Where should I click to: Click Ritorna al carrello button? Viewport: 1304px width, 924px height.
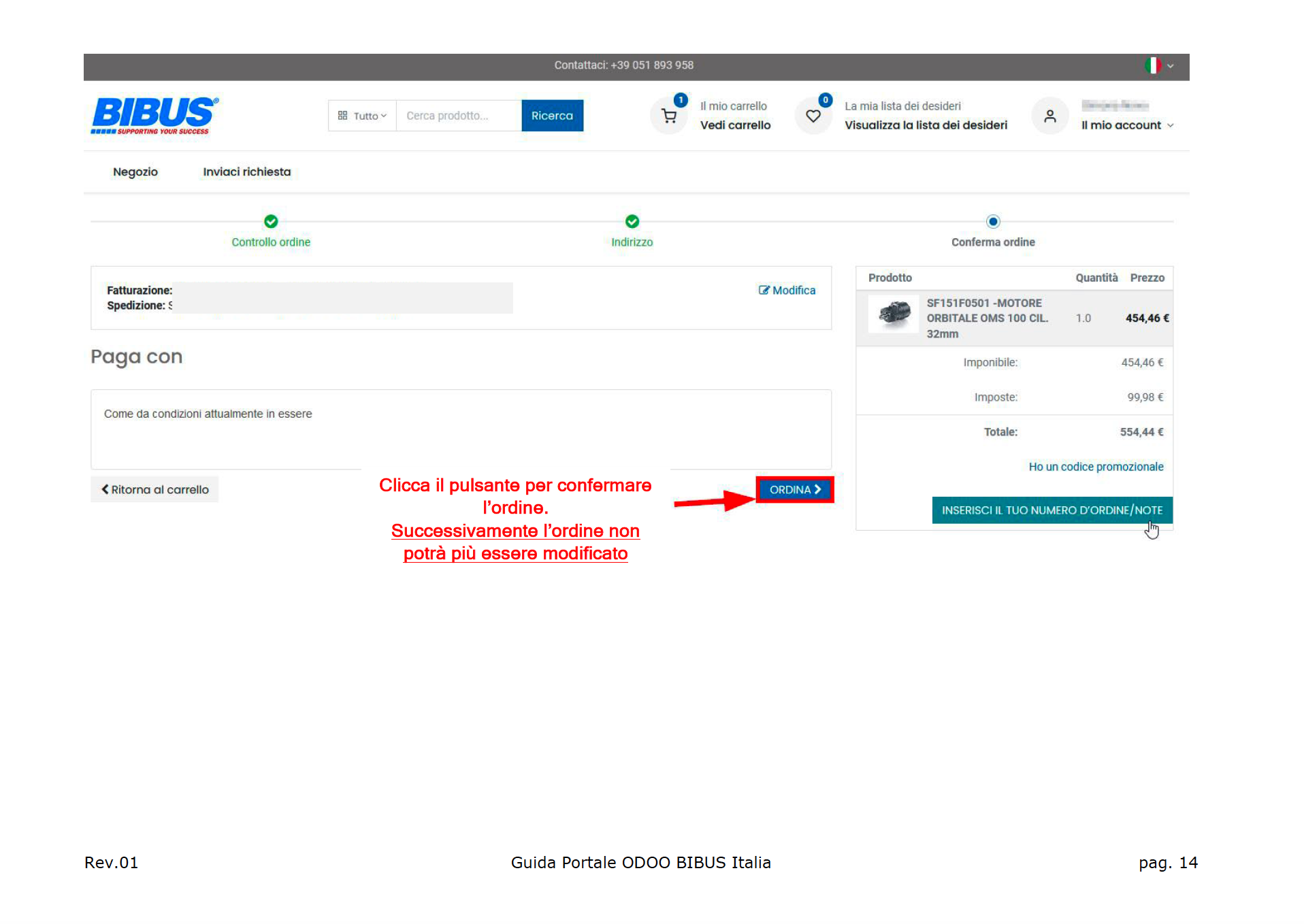click(x=155, y=490)
